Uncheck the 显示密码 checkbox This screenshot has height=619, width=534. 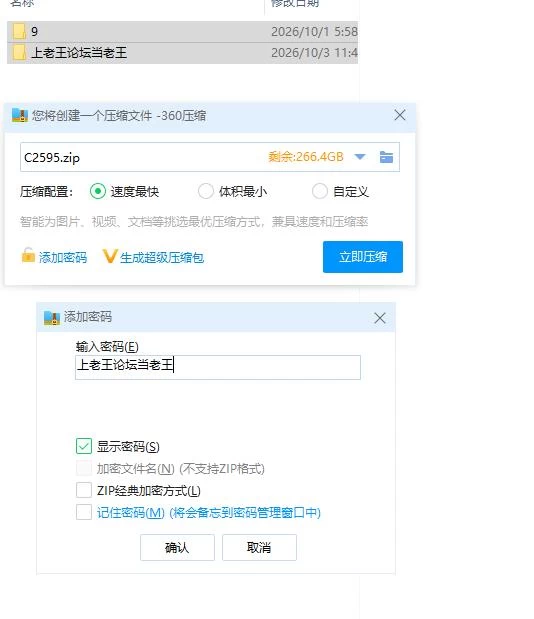pyautogui.click(x=84, y=446)
